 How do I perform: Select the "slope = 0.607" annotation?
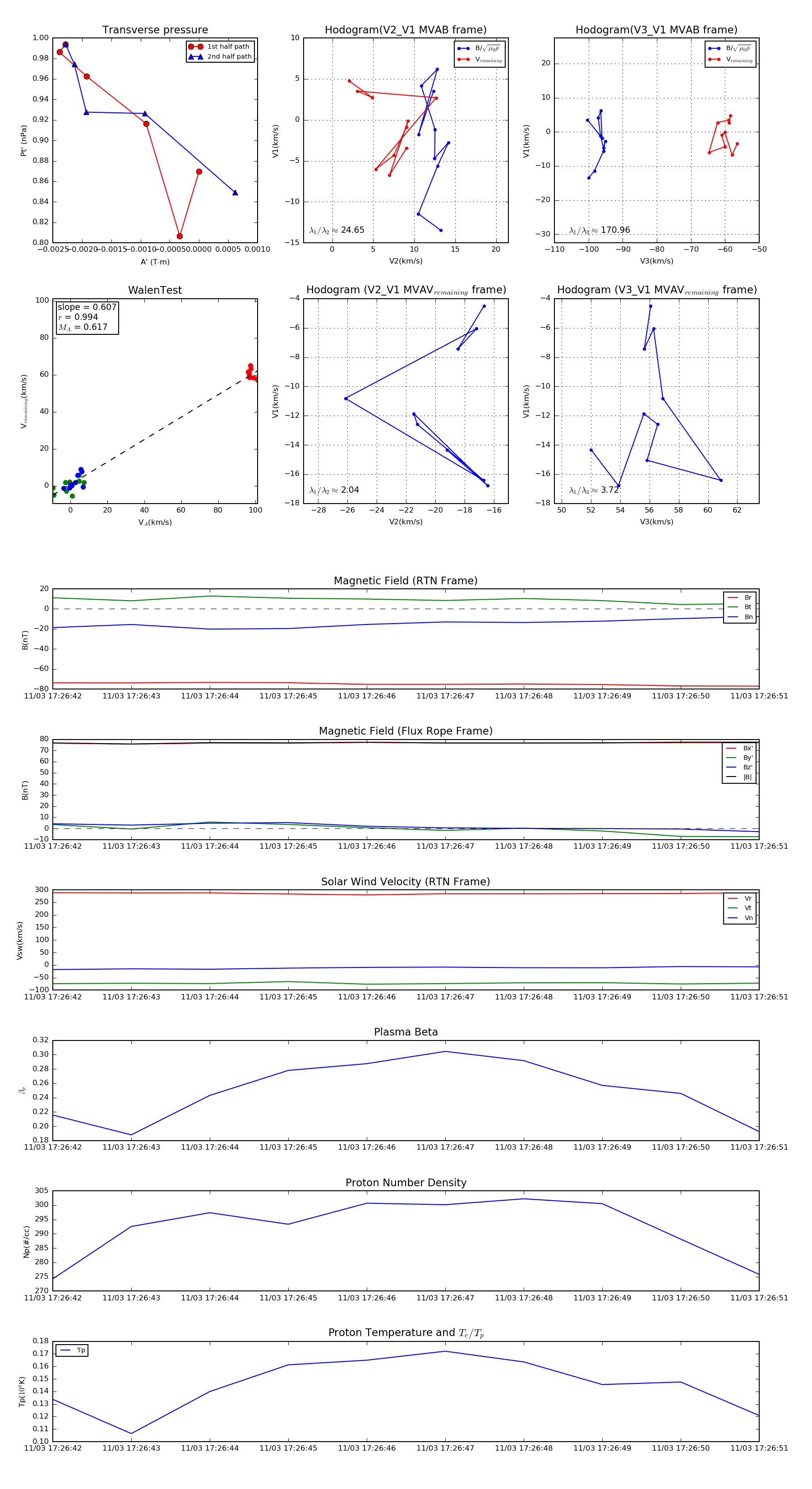[x=87, y=307]
